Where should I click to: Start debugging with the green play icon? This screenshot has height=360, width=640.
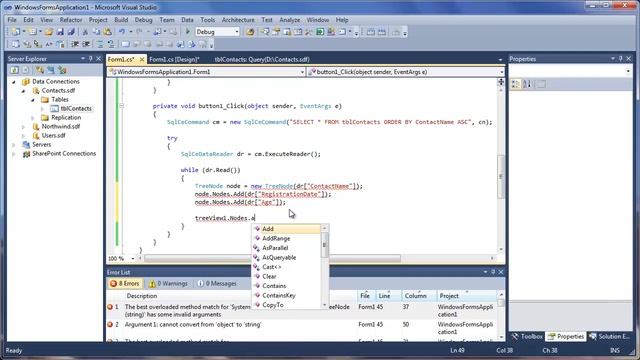188,31
